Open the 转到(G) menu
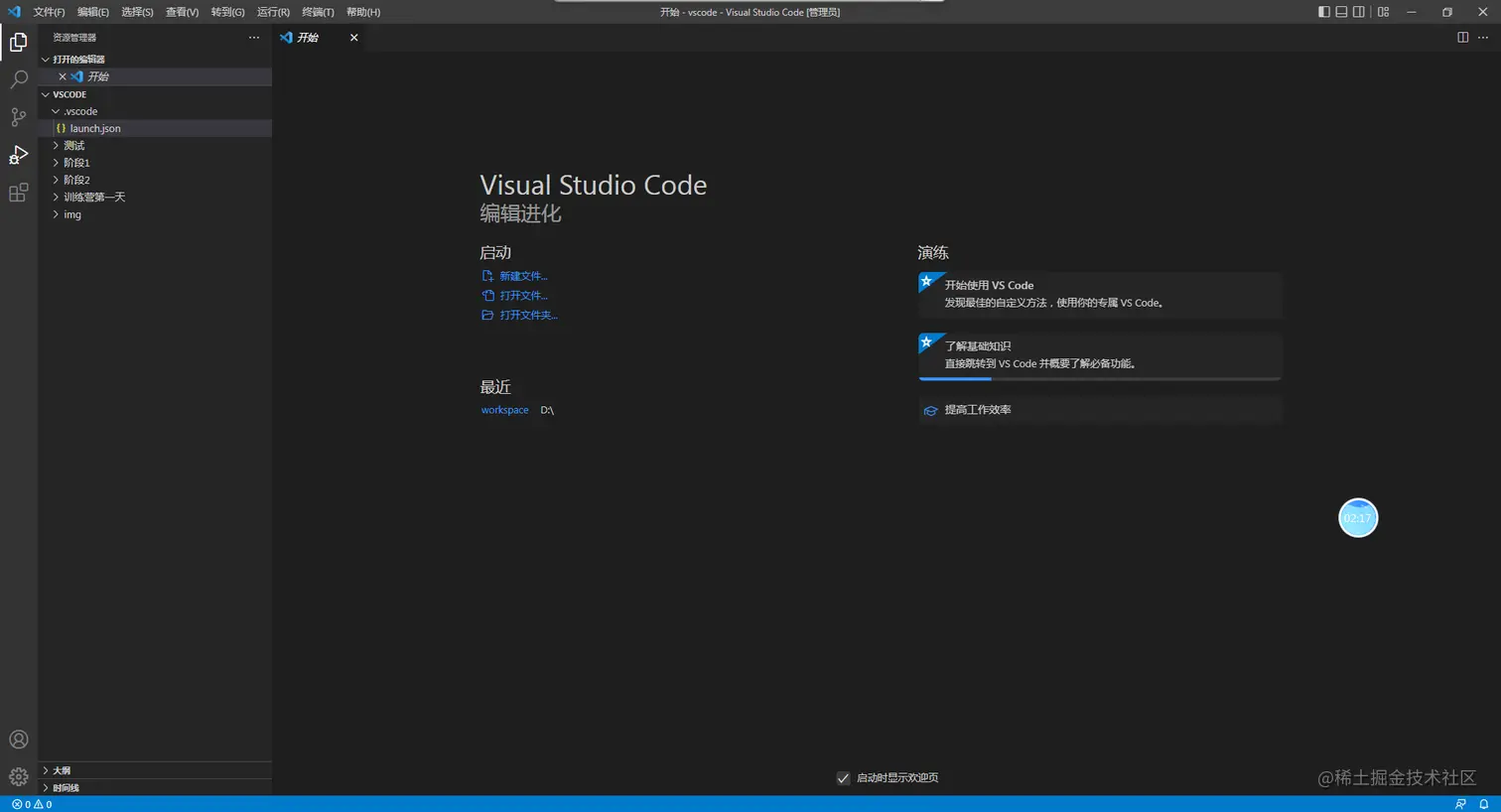The image size is (1501, 812). pyautogui.click(x=227, y=12)
